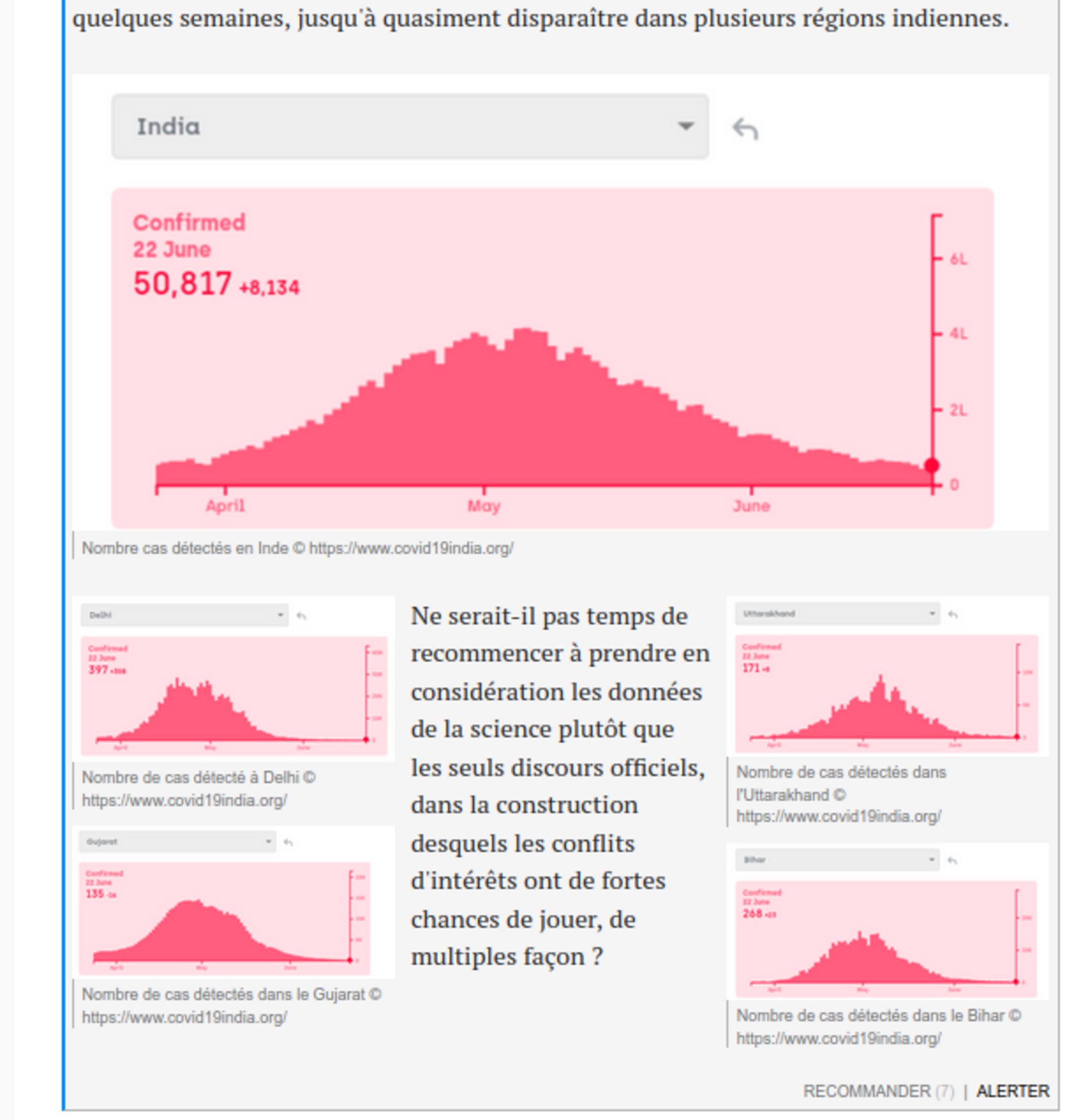Expand the Delhi region dropdown
Image resolution: width=1081 pixels, height=1120 pixels.
click(x=185, y=615)
